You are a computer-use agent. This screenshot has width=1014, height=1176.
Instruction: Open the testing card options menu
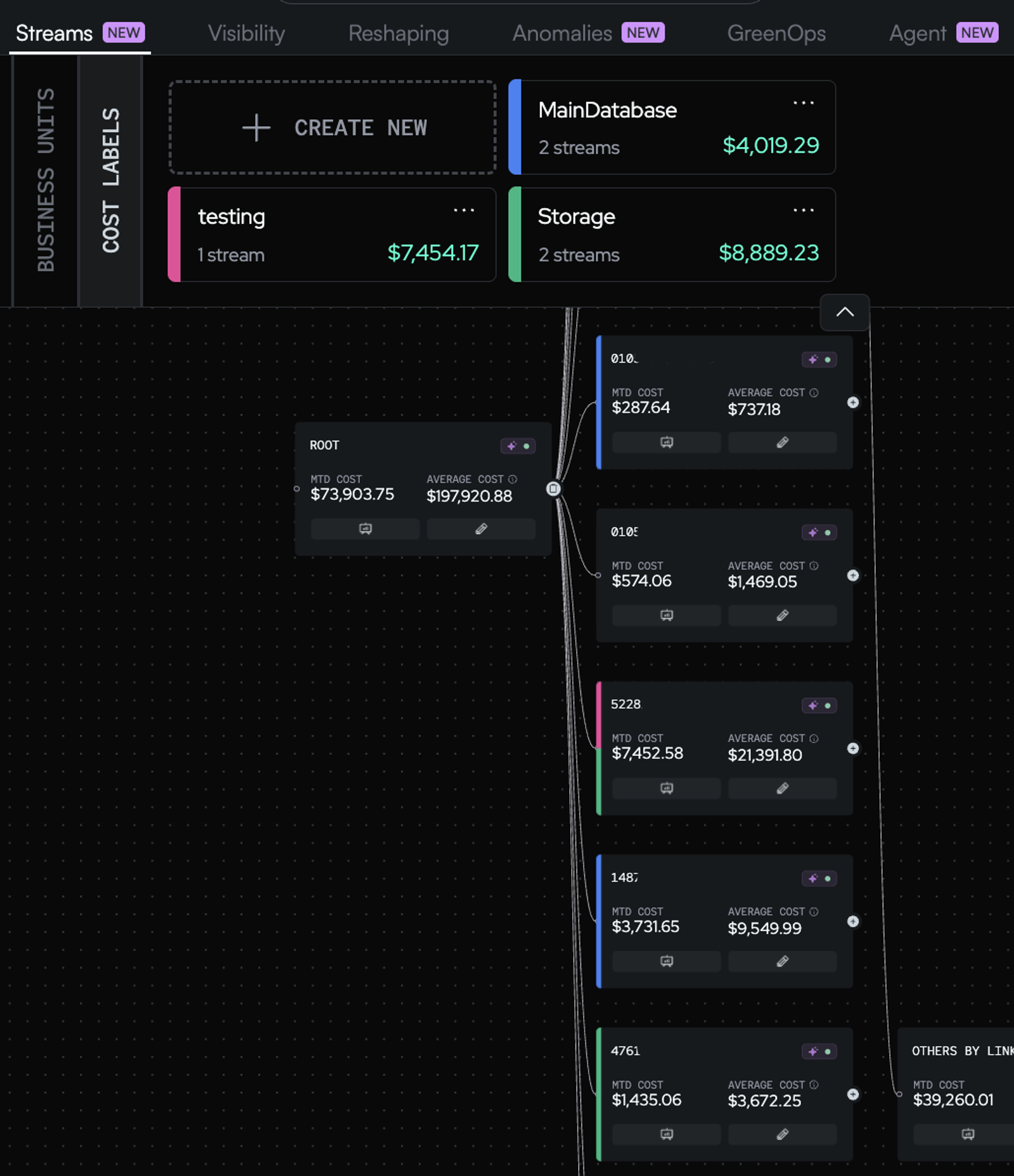point(464,210)
